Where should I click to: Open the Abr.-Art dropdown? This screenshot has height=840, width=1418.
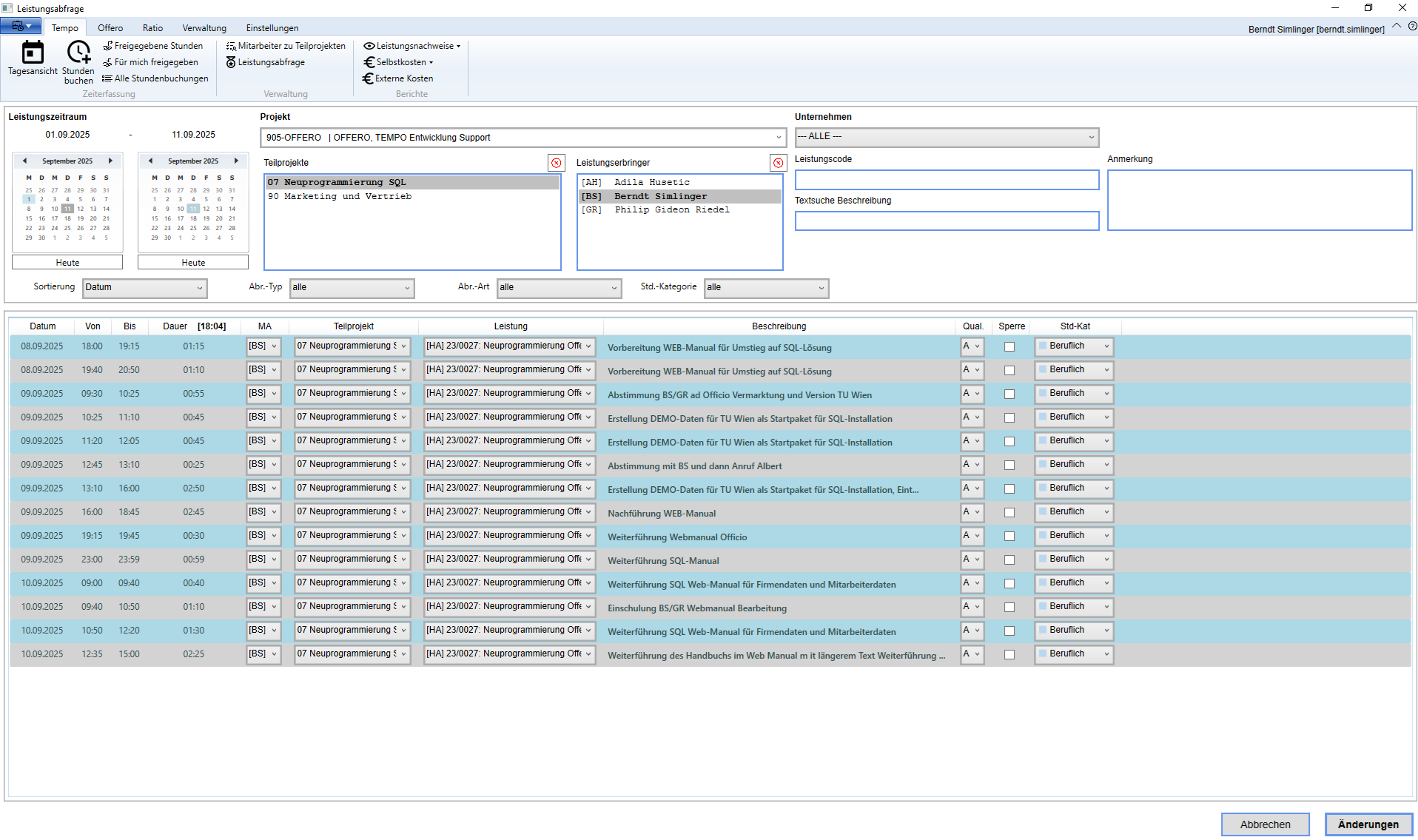tap(559, 288)
